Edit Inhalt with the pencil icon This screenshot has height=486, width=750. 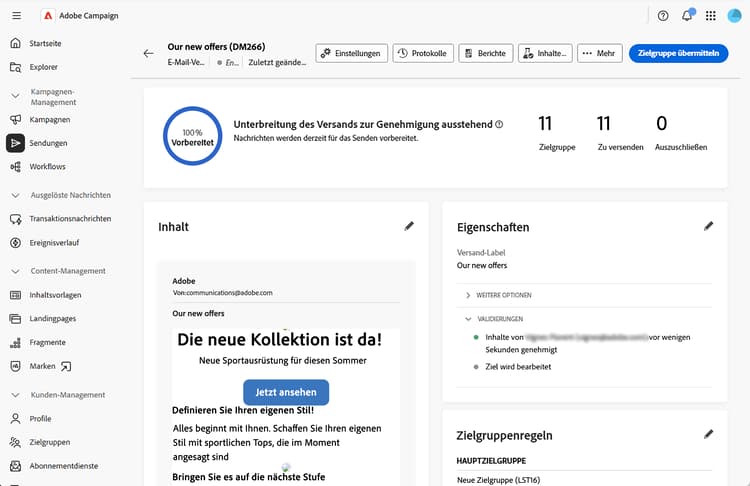pyautogui.click(x=409, y=226)
